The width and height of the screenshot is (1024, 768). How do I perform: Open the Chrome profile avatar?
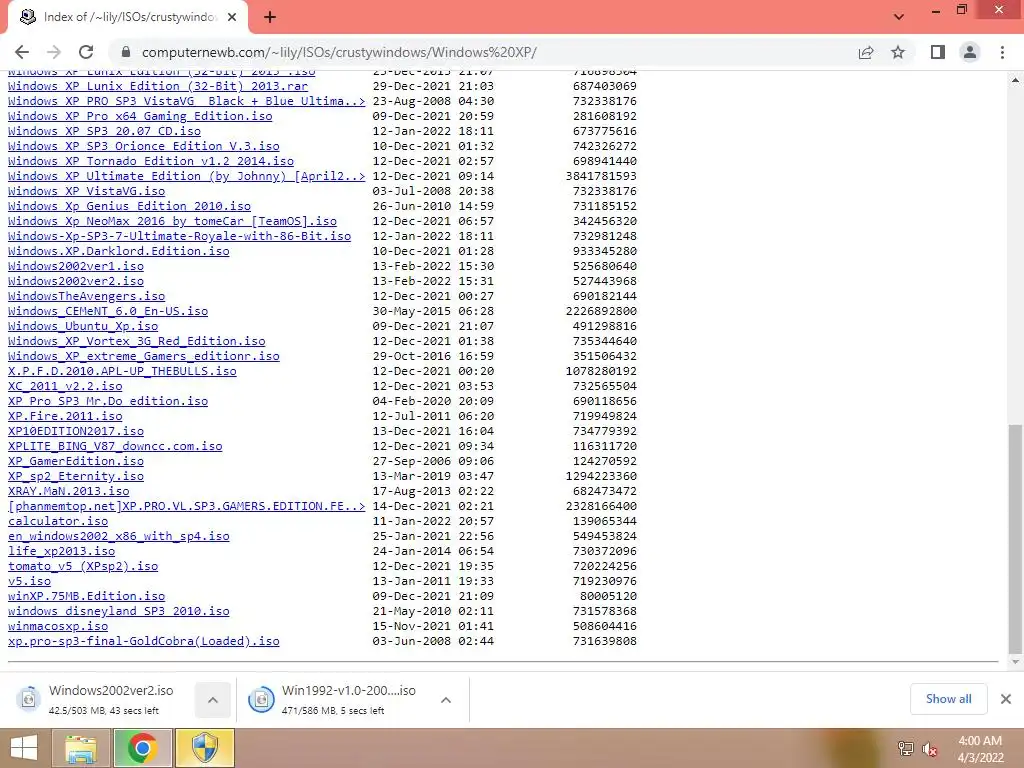970,52
